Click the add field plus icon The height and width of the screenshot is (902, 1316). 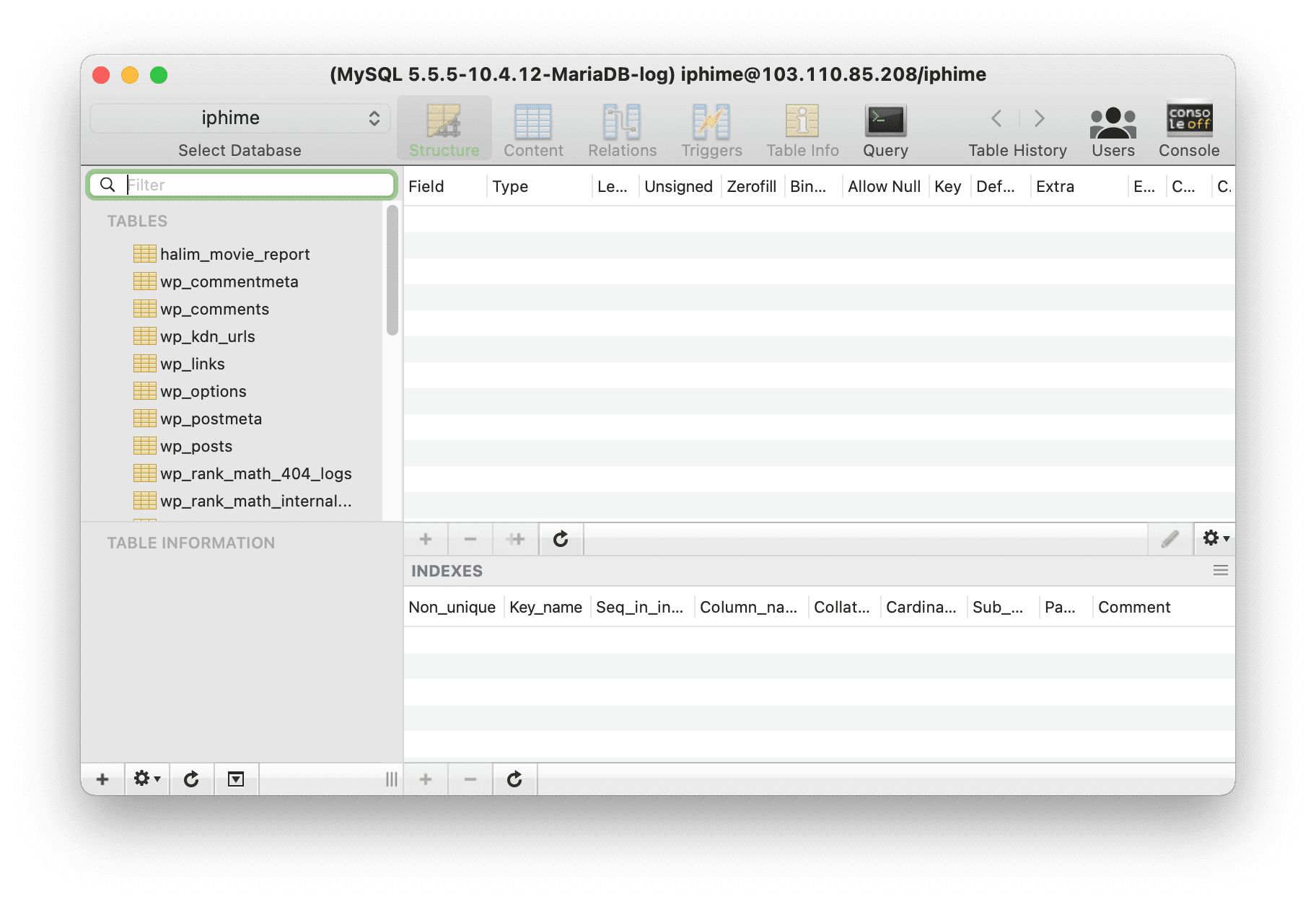[x=426, y=539]
